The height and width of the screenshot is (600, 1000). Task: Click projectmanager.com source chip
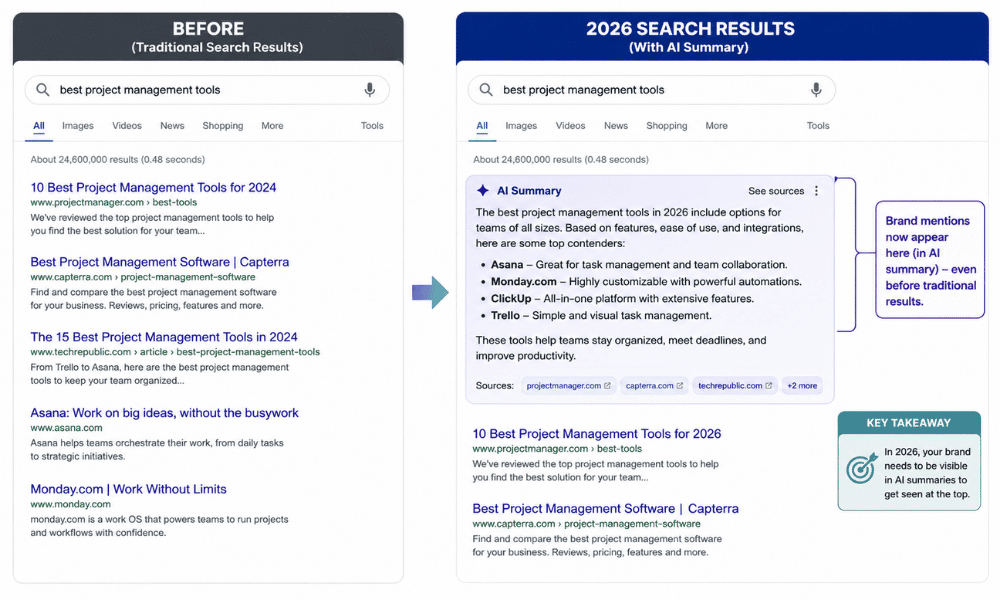(569, 386)
